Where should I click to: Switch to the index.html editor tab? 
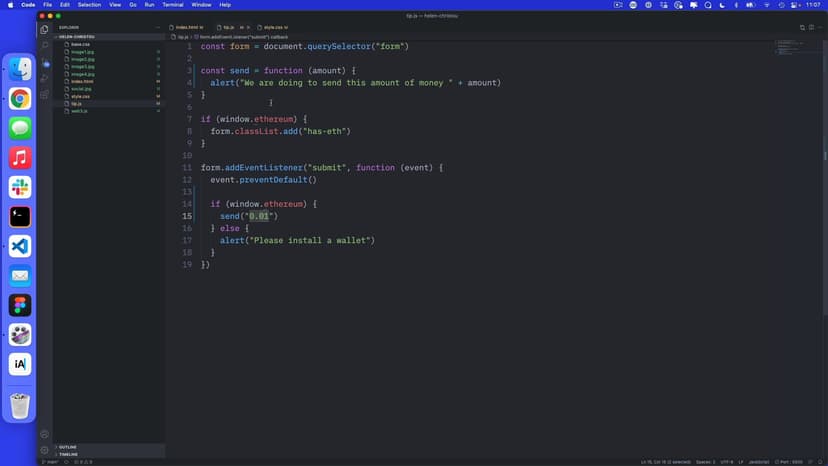186,27
